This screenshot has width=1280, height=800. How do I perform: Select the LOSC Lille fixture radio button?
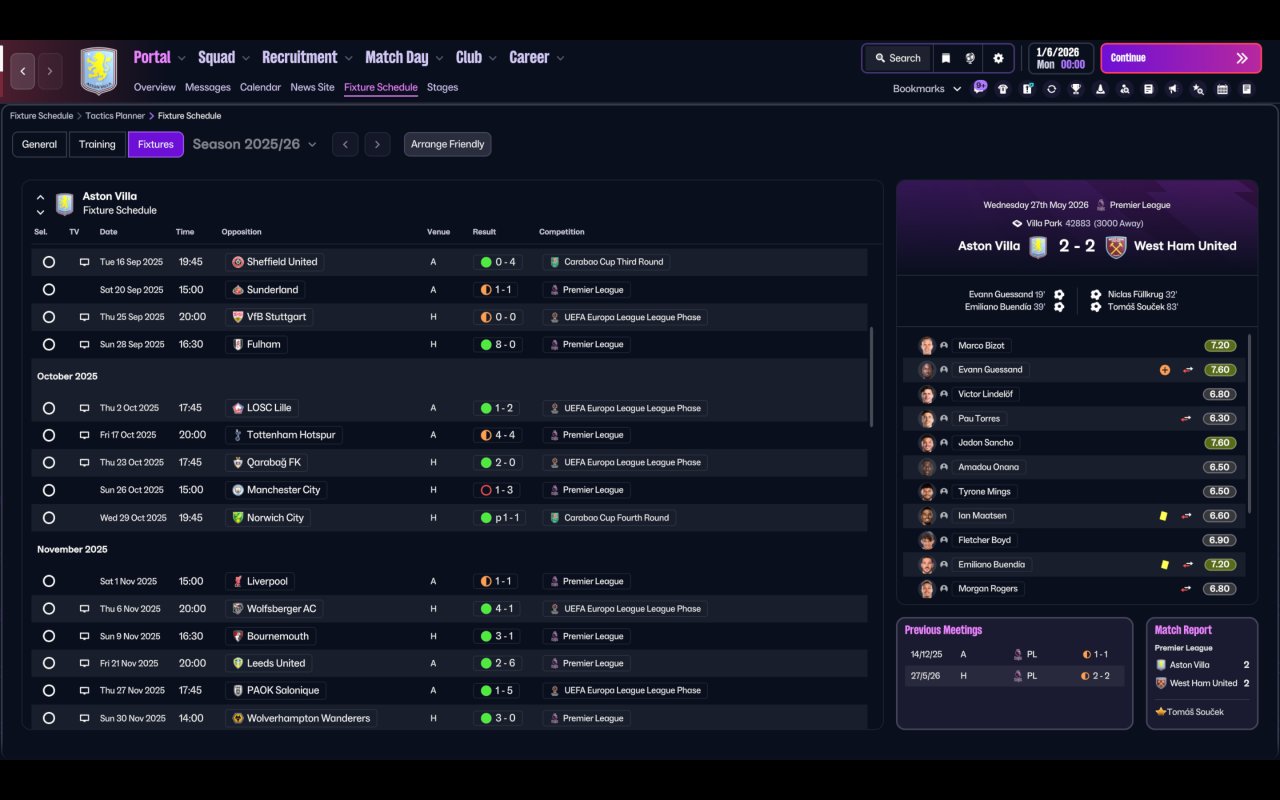click(x=49, y=408)
